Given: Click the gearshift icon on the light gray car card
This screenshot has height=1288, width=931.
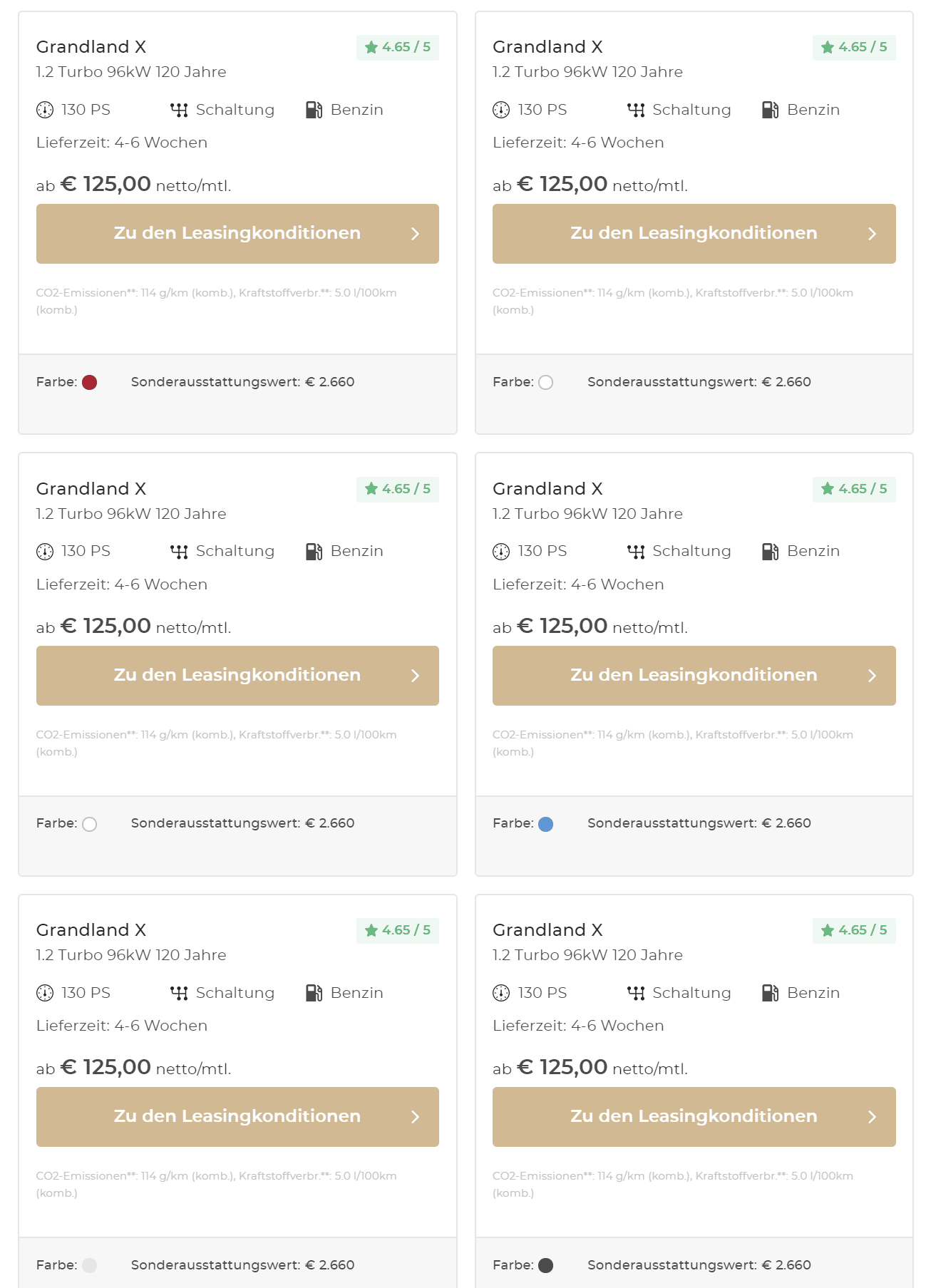Looking at the screenshot, I should [x=179, y=993].
